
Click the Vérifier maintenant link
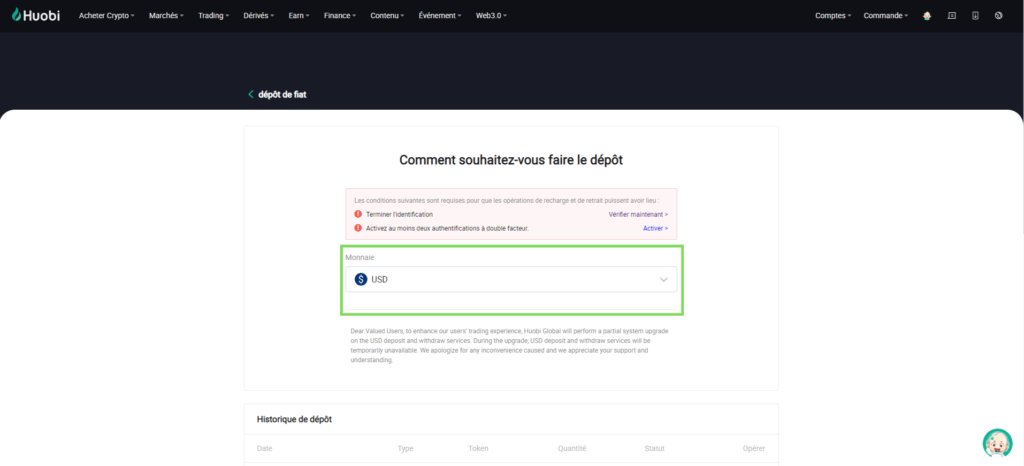[x=638, y=214]
